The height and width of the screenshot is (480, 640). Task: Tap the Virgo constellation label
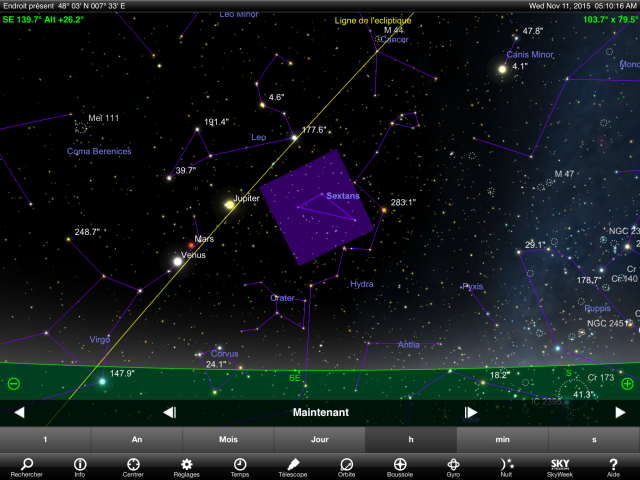point(100,340)
